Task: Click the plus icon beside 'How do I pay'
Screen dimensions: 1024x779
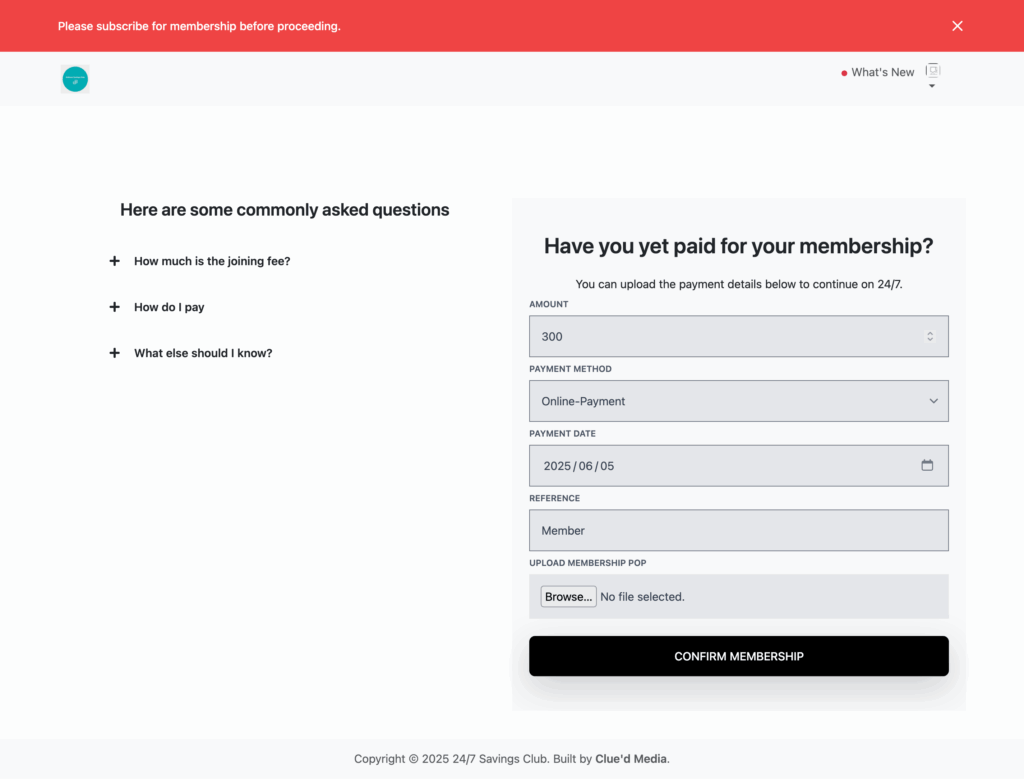Action: tap(114, 307)
